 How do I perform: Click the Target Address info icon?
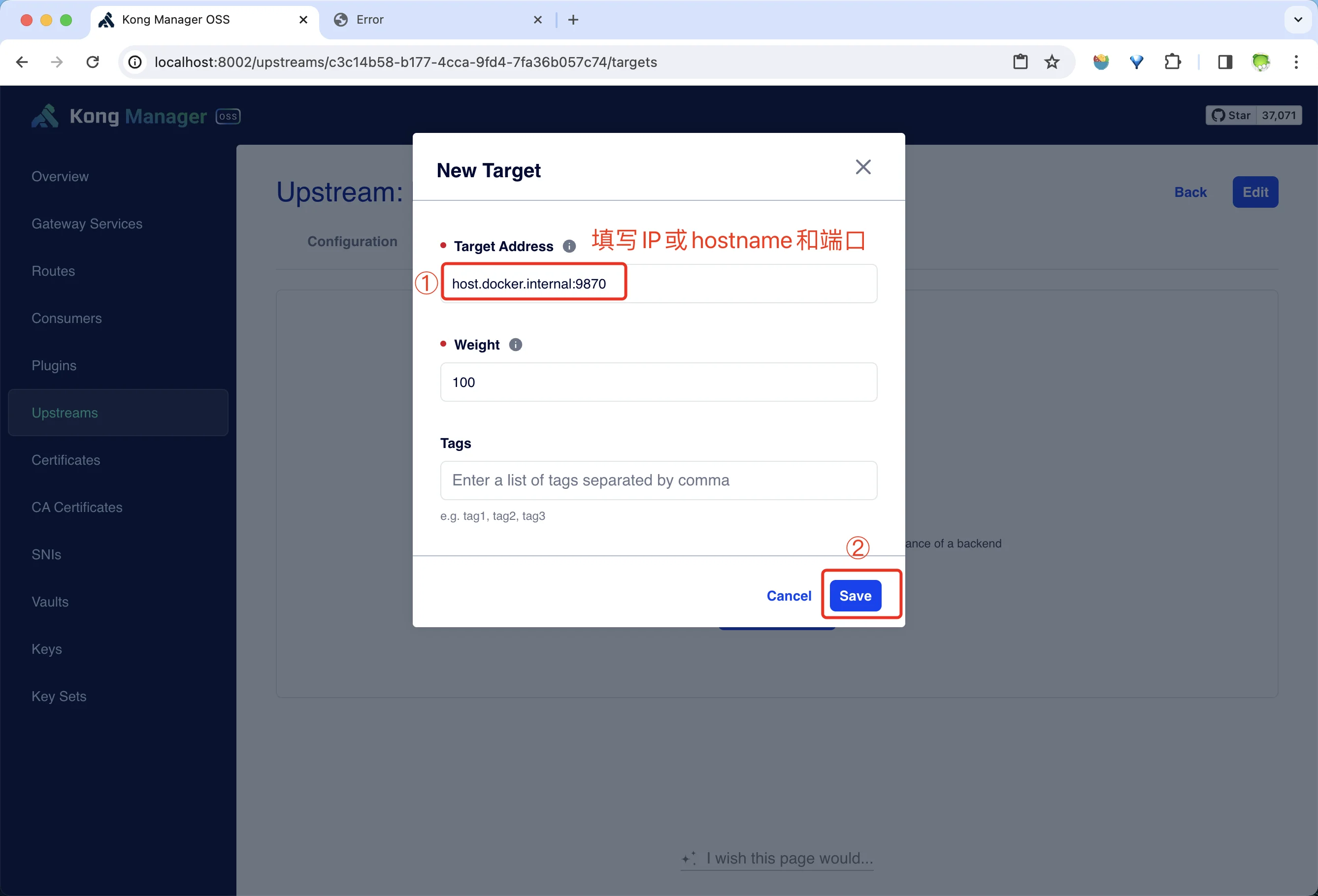click(x=569, y=246)
